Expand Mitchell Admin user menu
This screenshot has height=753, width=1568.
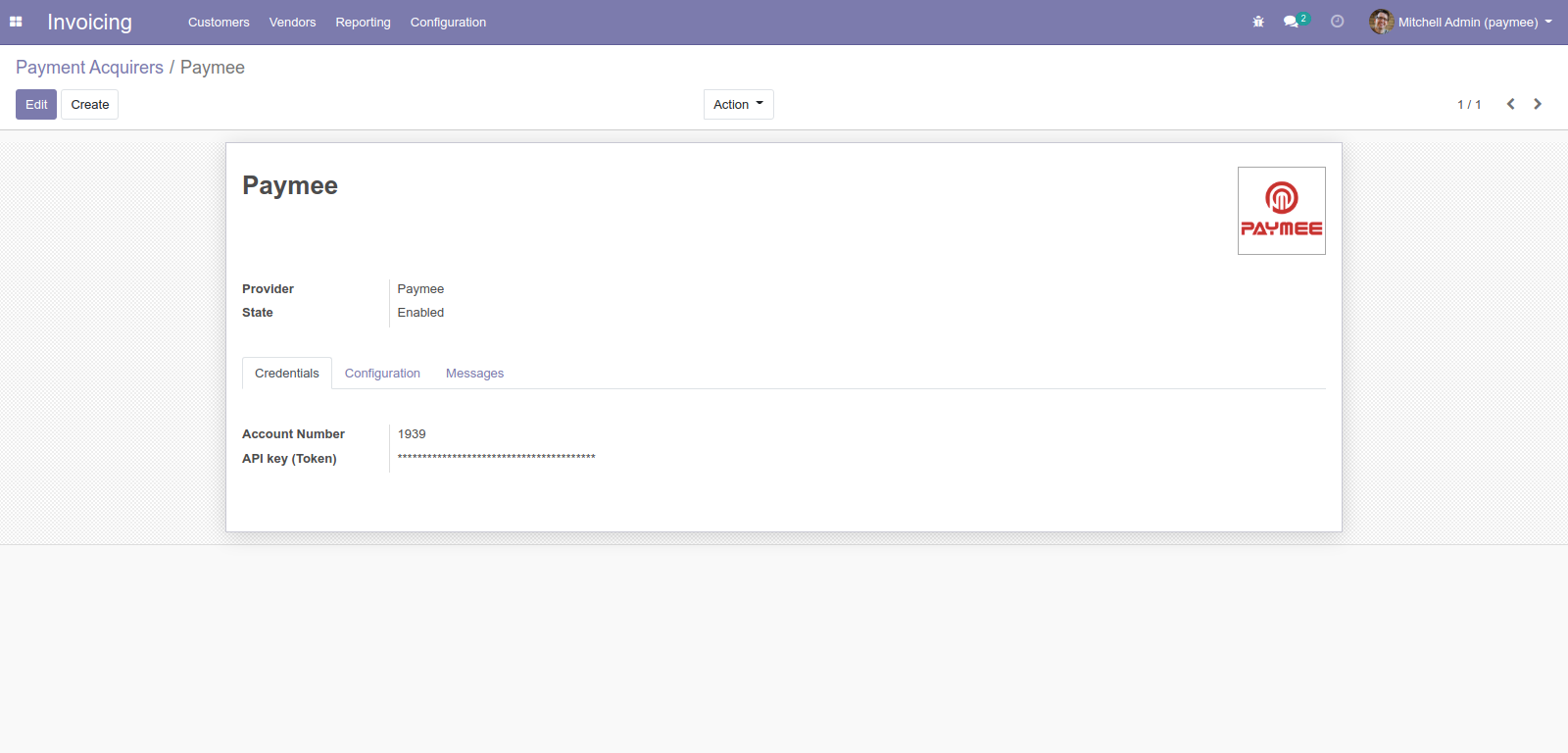[x=1474, y=22]
